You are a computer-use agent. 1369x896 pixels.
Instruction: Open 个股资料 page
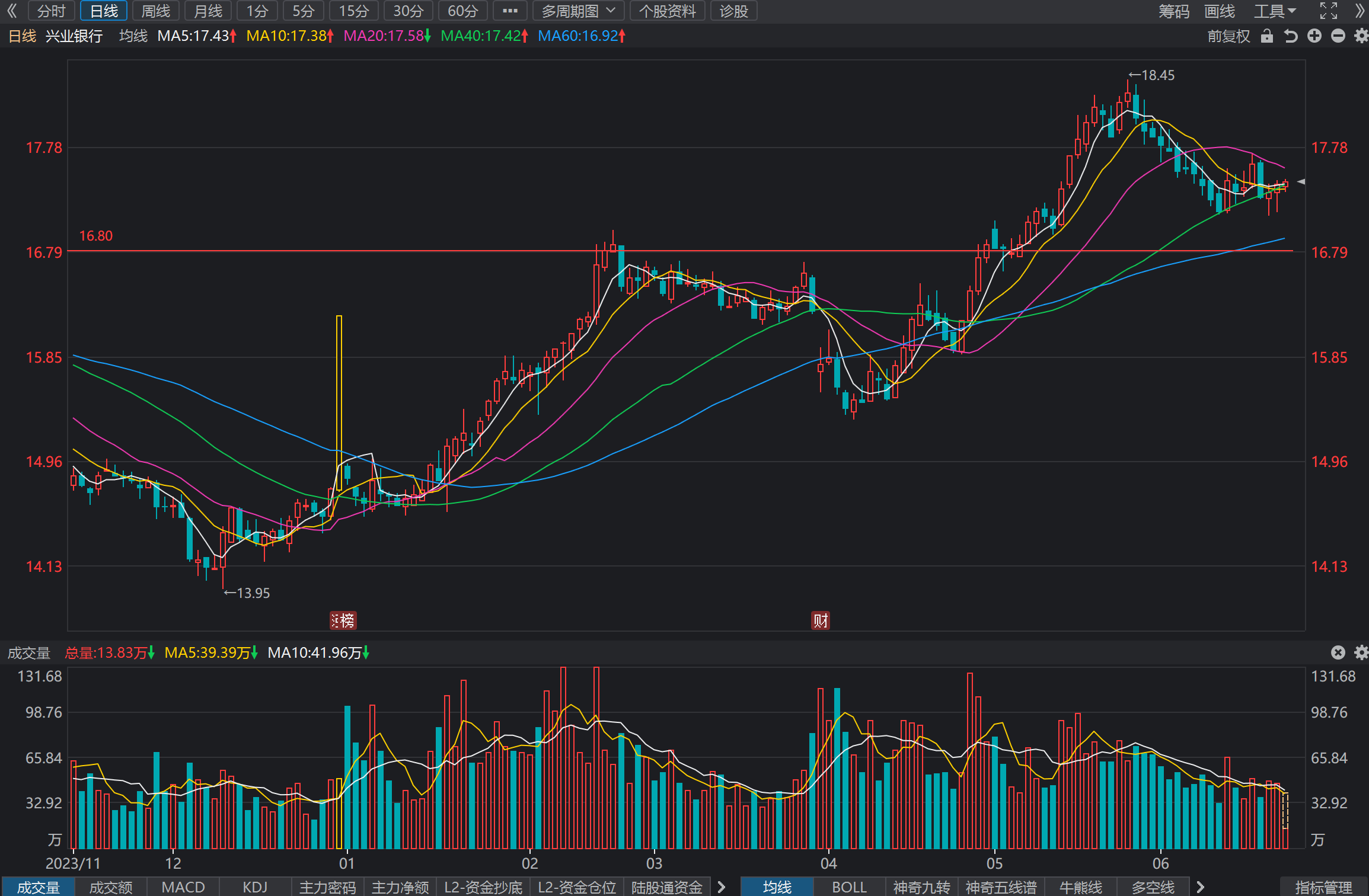tap(668, 11)
